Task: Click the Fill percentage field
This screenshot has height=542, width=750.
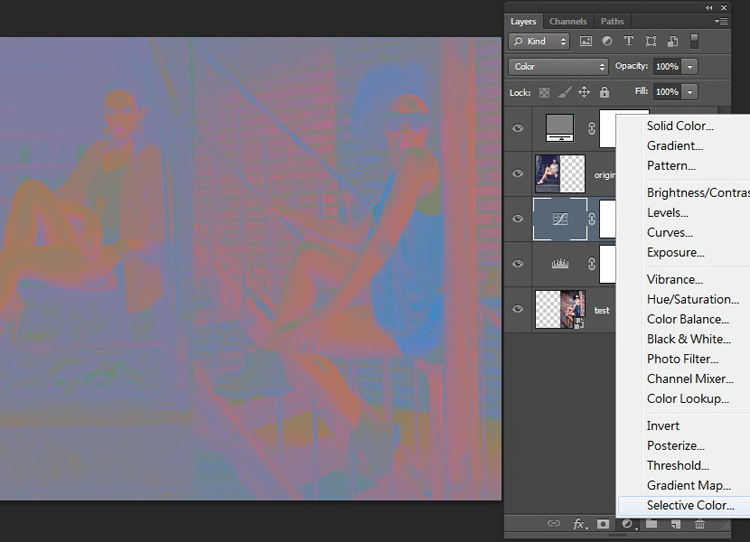Action: pyautogui.click(x=667, y=92)
